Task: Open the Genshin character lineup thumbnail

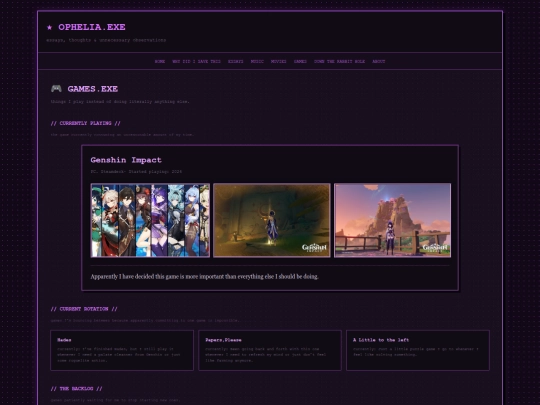Action: 150,220
